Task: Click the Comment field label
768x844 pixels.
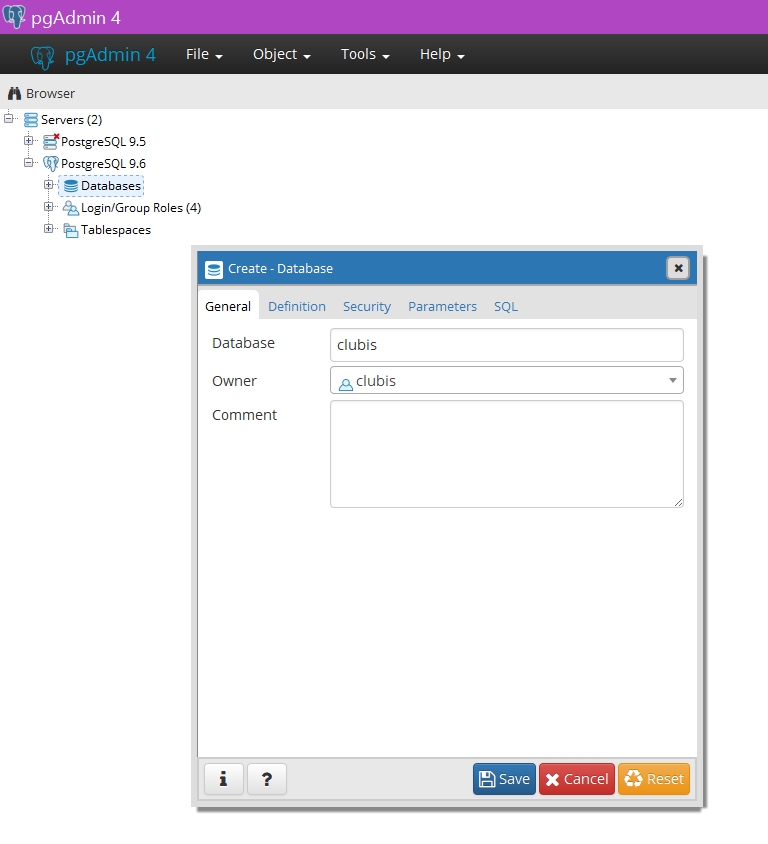Action: [x=244, y=415]
